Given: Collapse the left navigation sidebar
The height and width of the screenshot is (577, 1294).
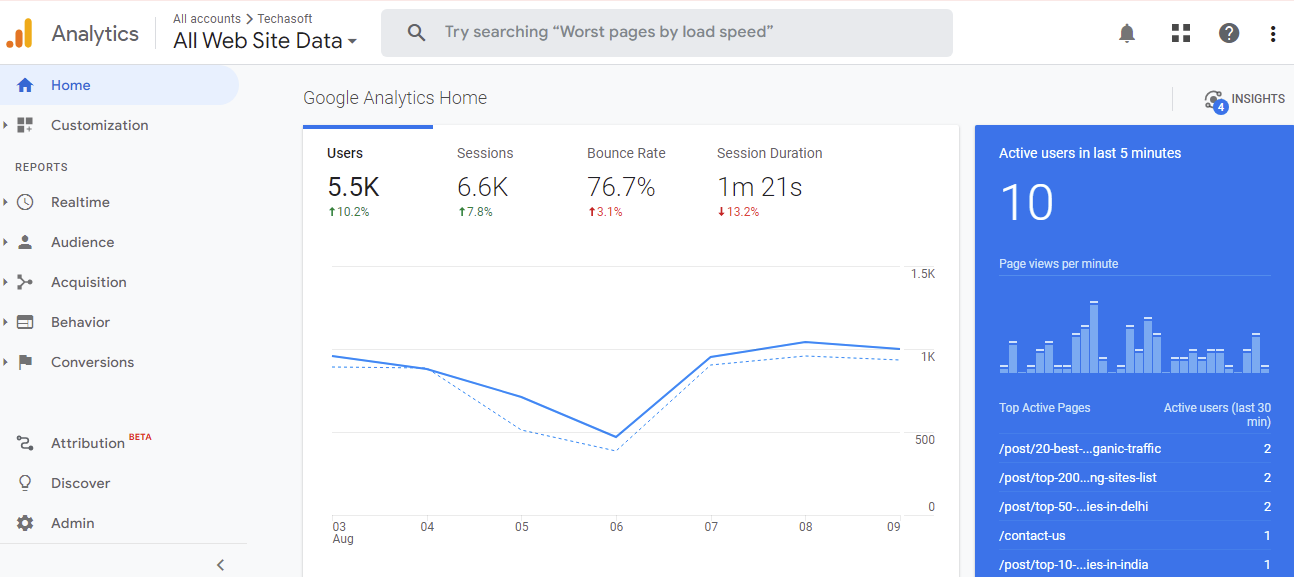Looking at the screenshot, I should pos(220,564).
